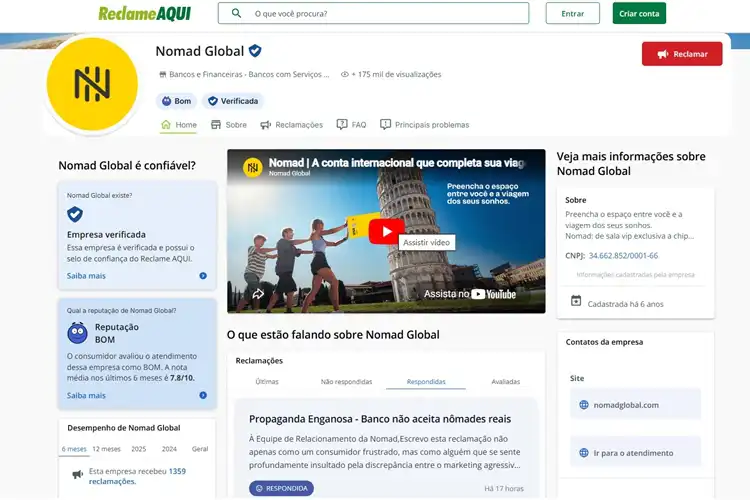Click the eye icon beside 175 mil de visualizações
Image resolution: width=750 pixels, height=500 pixels.
pyautogui.click(x=344, y=74)
